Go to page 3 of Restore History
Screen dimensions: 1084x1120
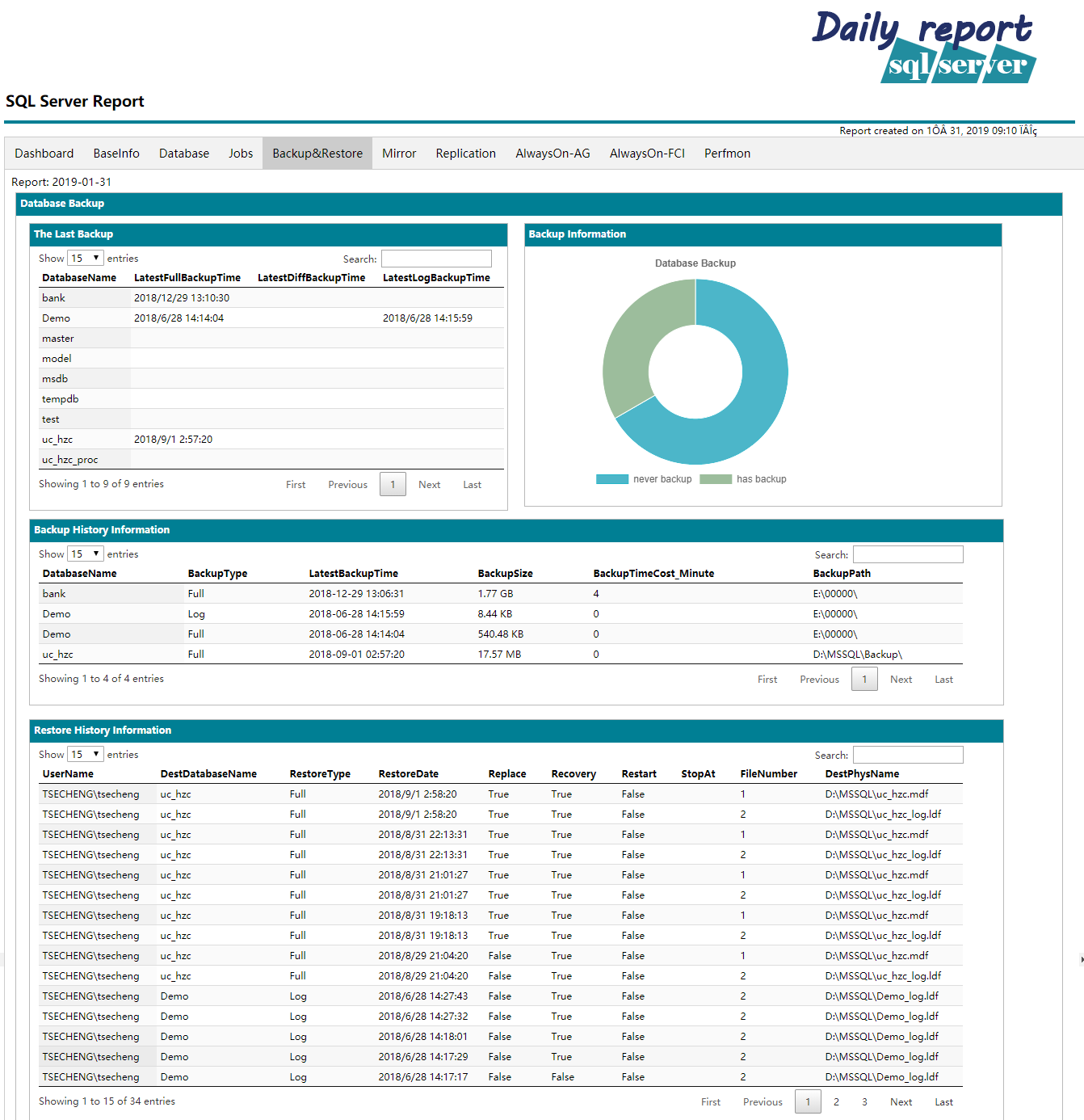(x=864, y=1102)
